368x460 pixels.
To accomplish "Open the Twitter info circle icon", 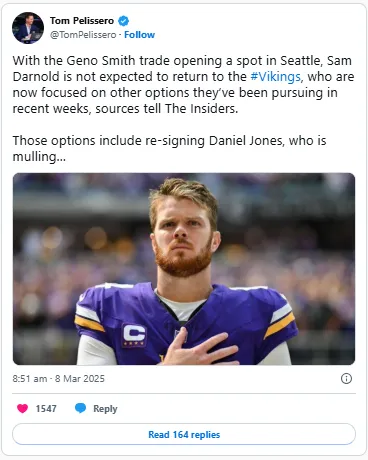I will pyautogui.click(x=346, y=379).
